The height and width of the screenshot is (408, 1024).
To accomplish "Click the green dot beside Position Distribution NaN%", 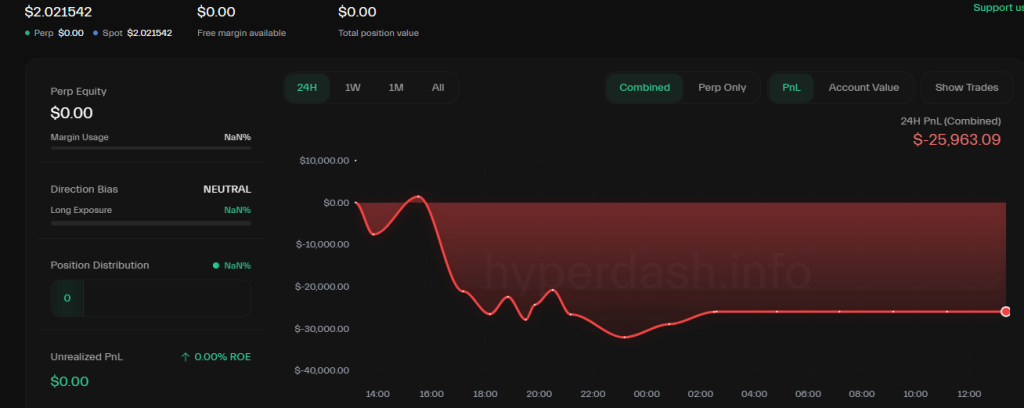I will [216, 266].
